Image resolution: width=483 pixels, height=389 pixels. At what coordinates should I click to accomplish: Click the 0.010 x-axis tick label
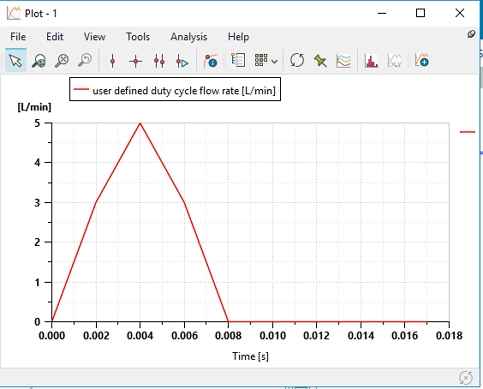pyautogui.click(x=272, y=335)
